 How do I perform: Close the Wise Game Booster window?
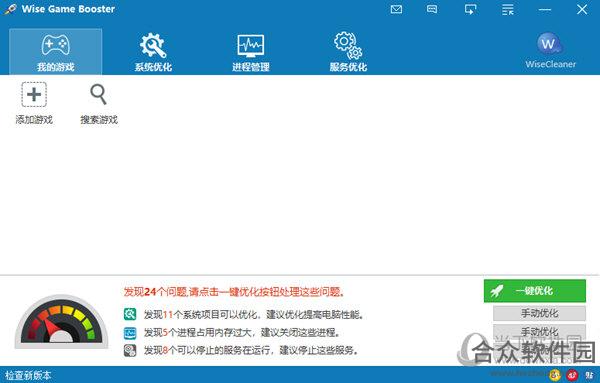coord(582,9)
